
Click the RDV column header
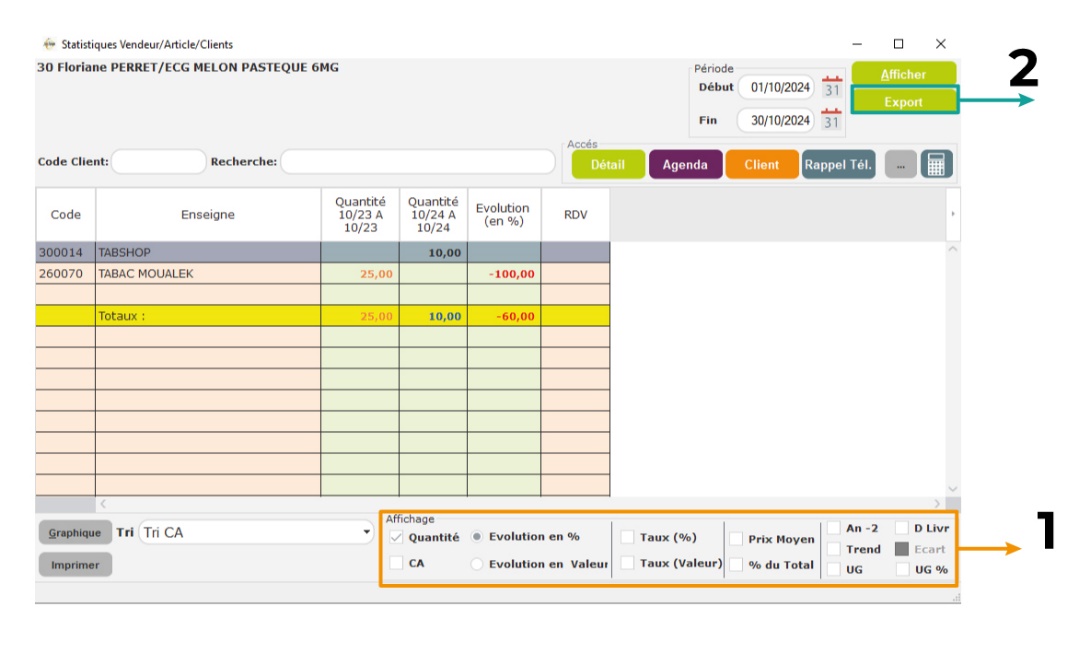click(575, 215)
